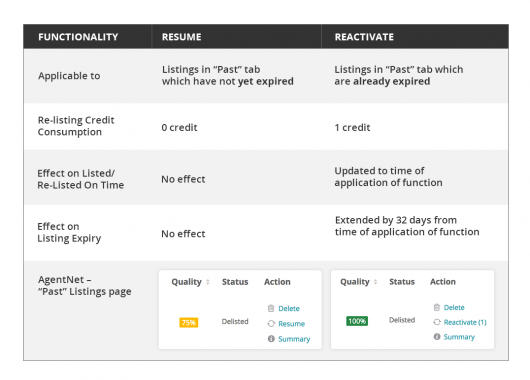The height and width of the screenshot is (380, 530).
Task: Click circular arrow icon beside Resume
Action: [x=271, y=324]
